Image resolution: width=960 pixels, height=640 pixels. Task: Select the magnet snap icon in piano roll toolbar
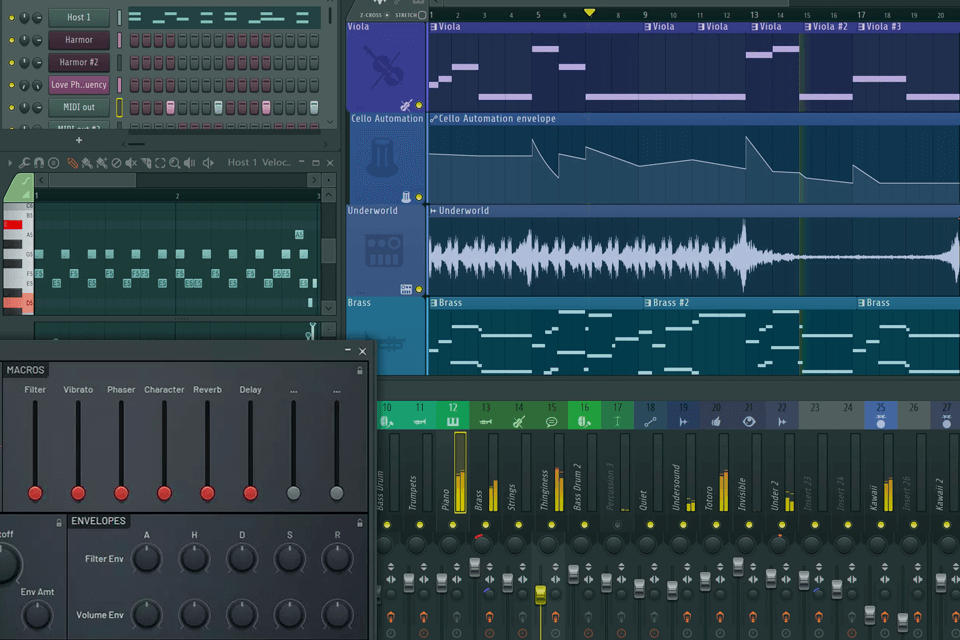pyautogui.click(x=39, y=163)
